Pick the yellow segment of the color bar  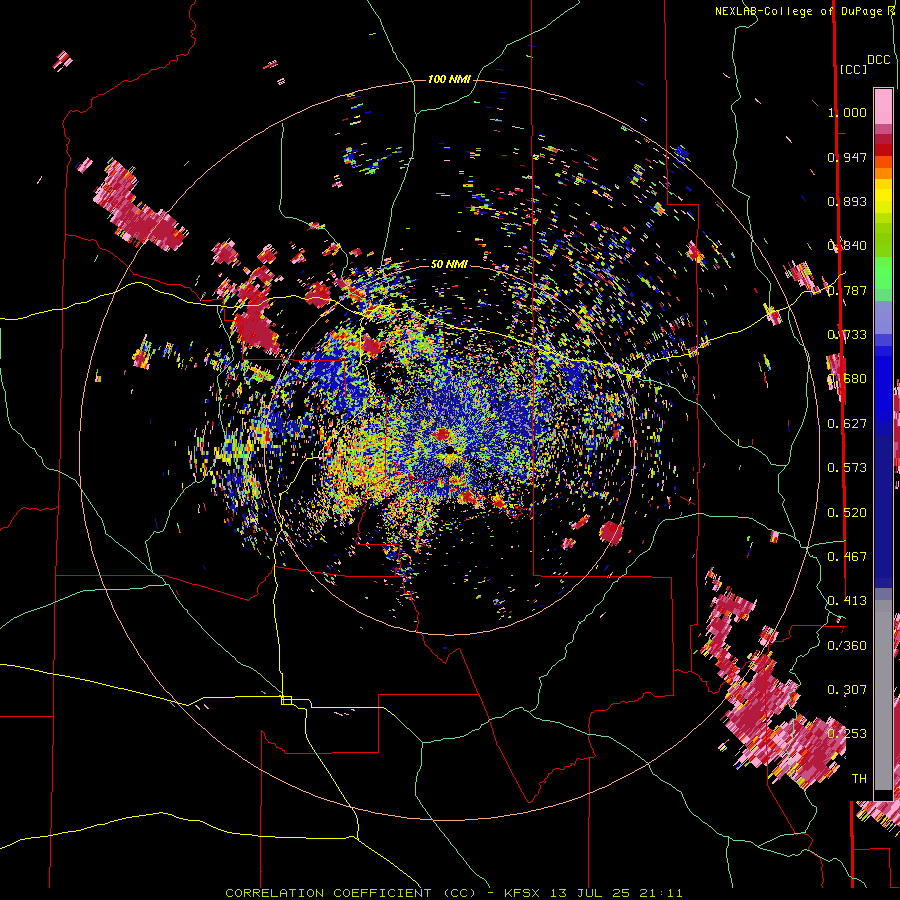883,201
